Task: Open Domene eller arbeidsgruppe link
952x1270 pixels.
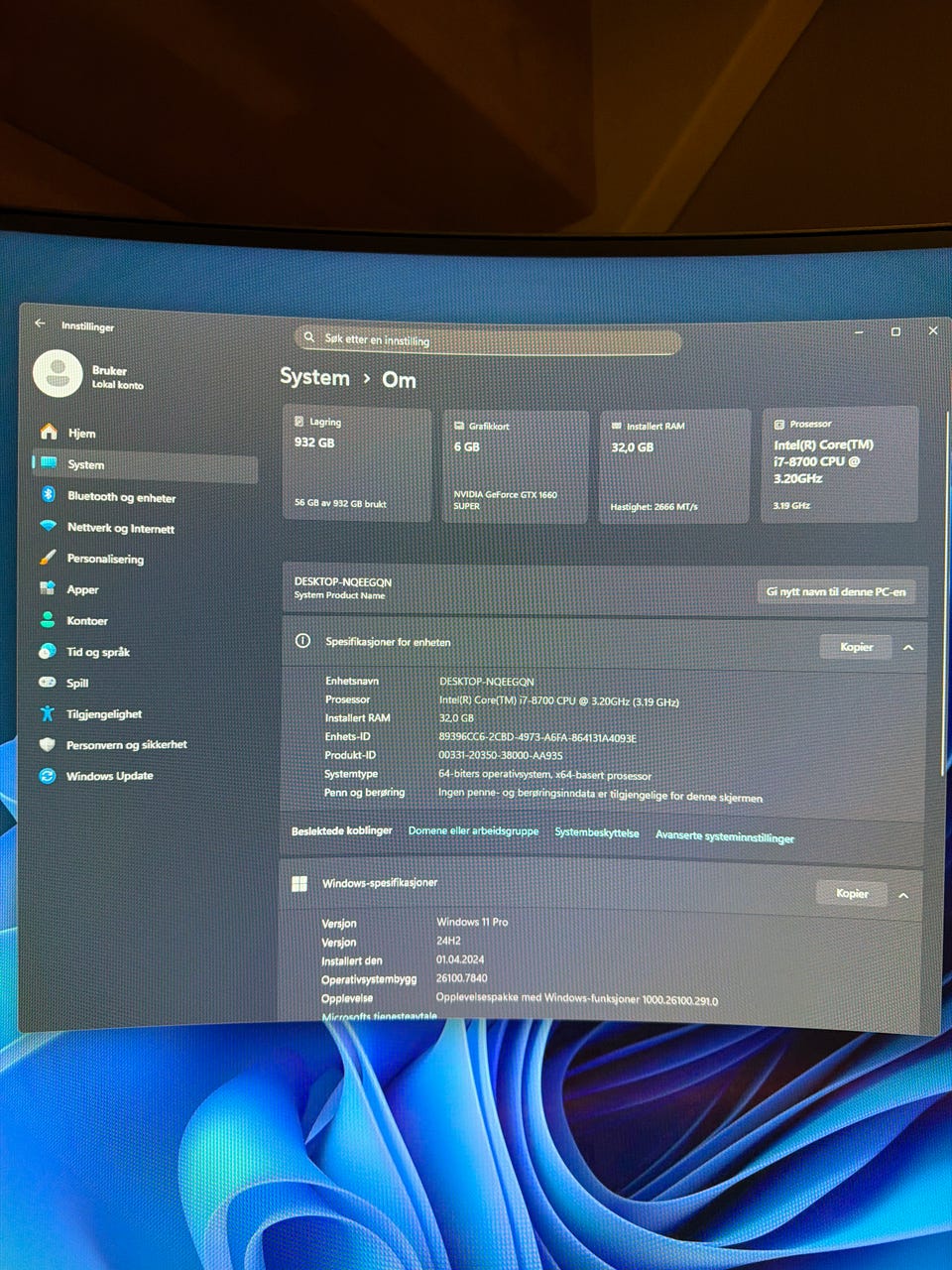Action: 473,830
